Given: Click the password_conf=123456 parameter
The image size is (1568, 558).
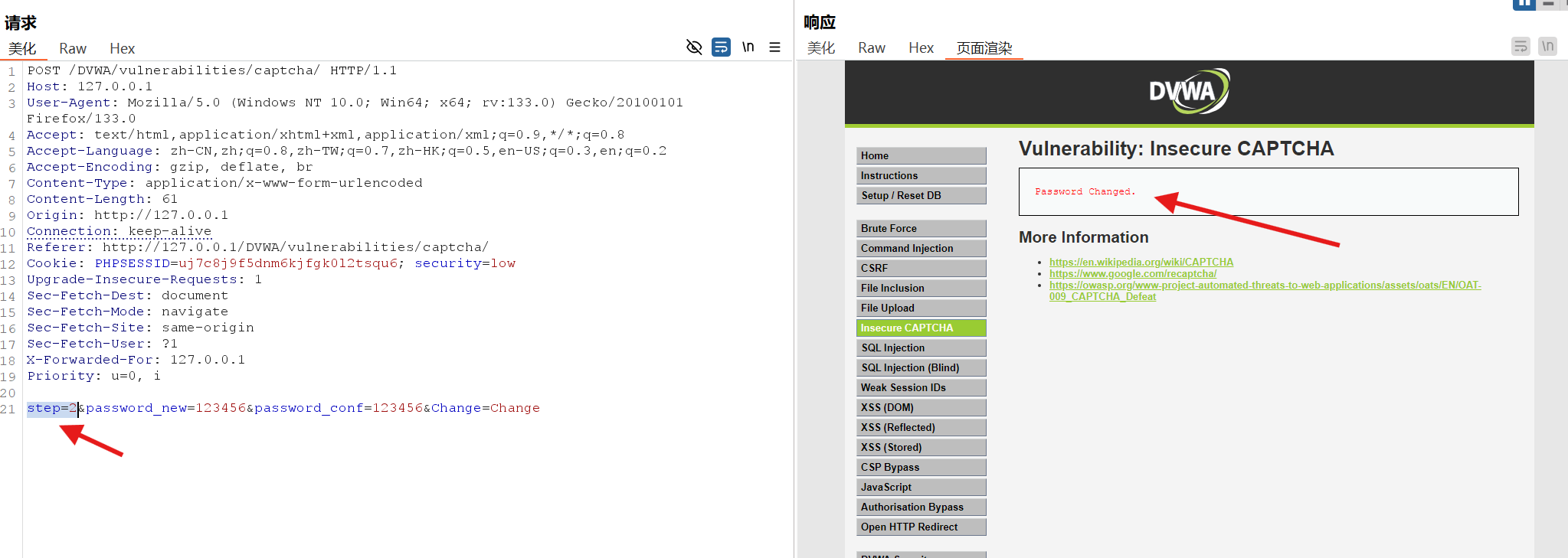Looking at the screenshot, I should pyautogui.click(x=339, y=408).
